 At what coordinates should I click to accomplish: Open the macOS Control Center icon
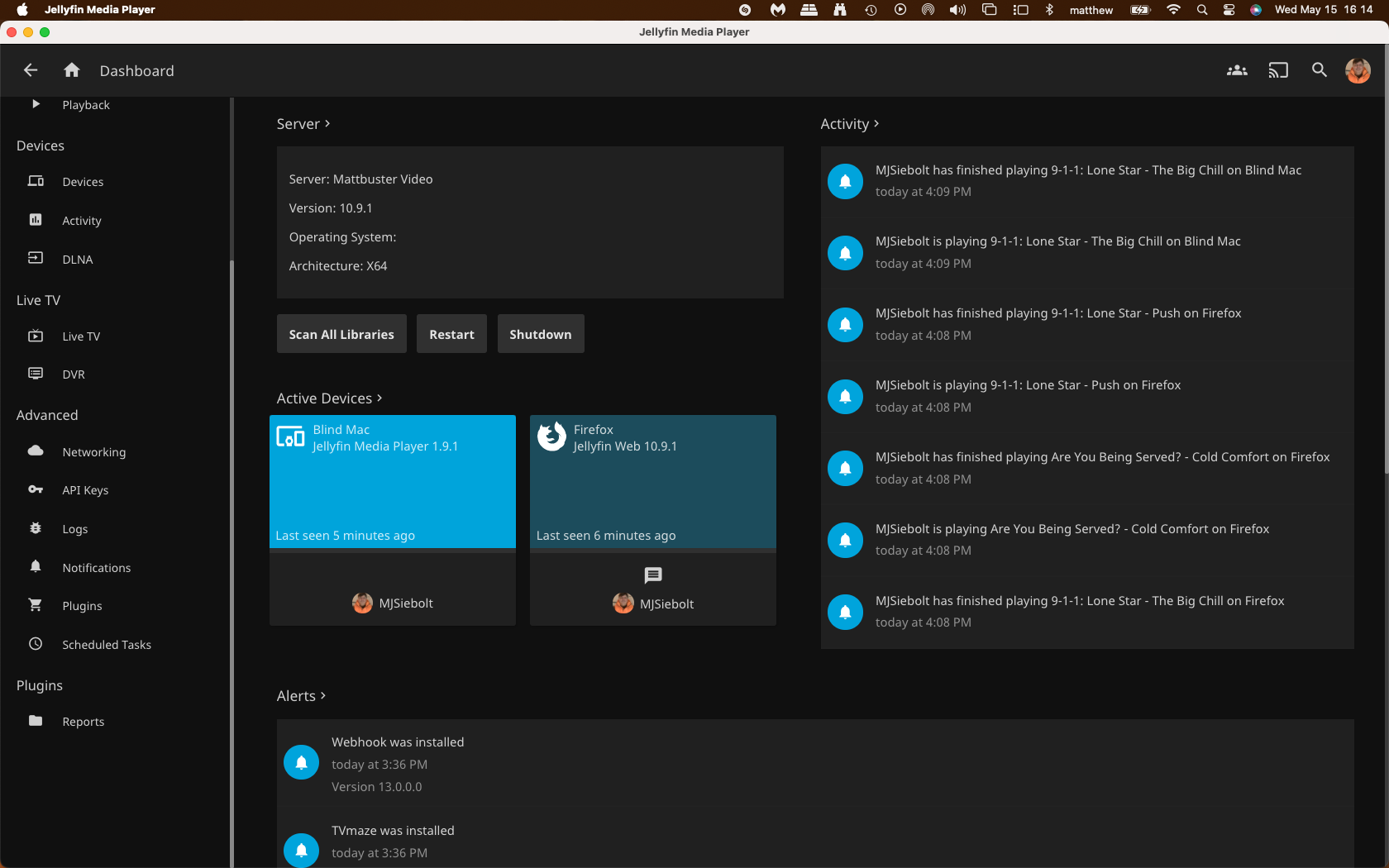click(1229, 10)
